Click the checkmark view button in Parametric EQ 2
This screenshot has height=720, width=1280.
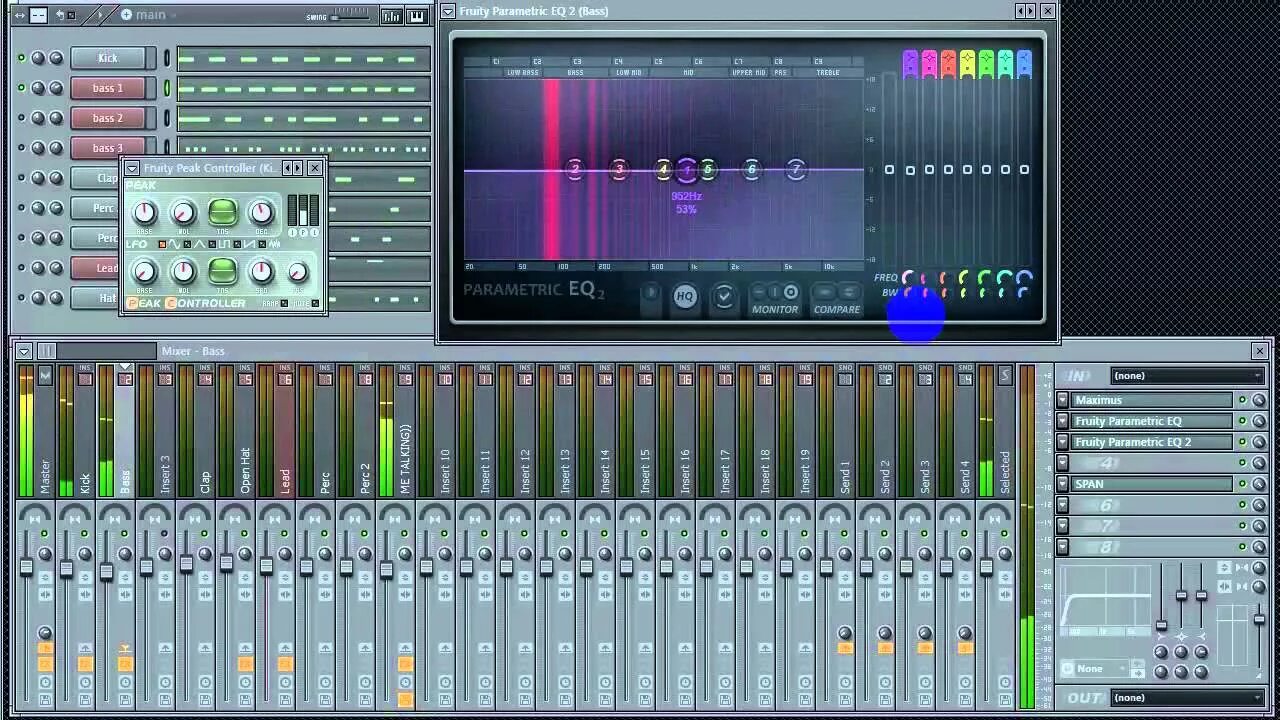(724, 296)
